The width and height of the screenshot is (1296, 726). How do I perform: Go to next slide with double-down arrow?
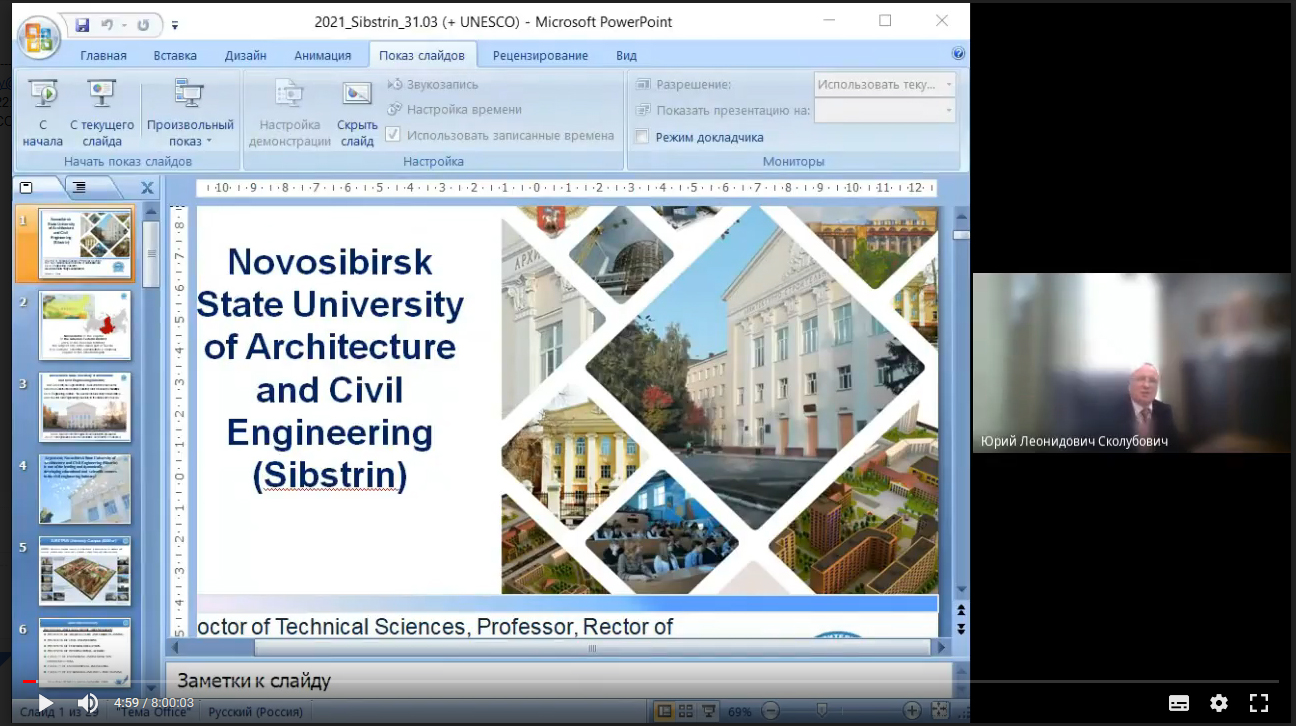click(961, 628)
